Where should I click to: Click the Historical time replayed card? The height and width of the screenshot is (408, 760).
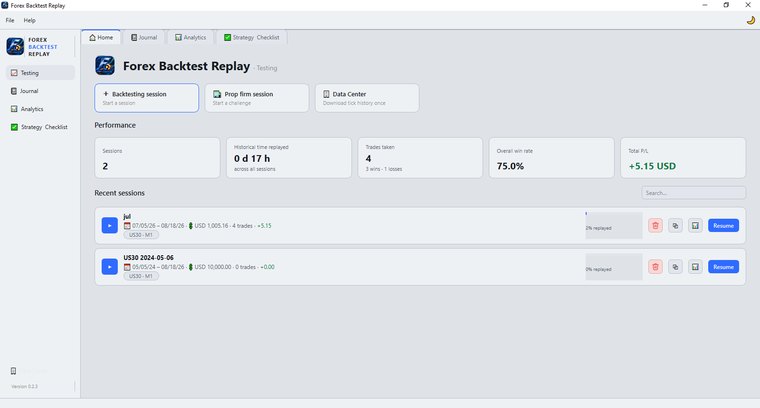289,158
